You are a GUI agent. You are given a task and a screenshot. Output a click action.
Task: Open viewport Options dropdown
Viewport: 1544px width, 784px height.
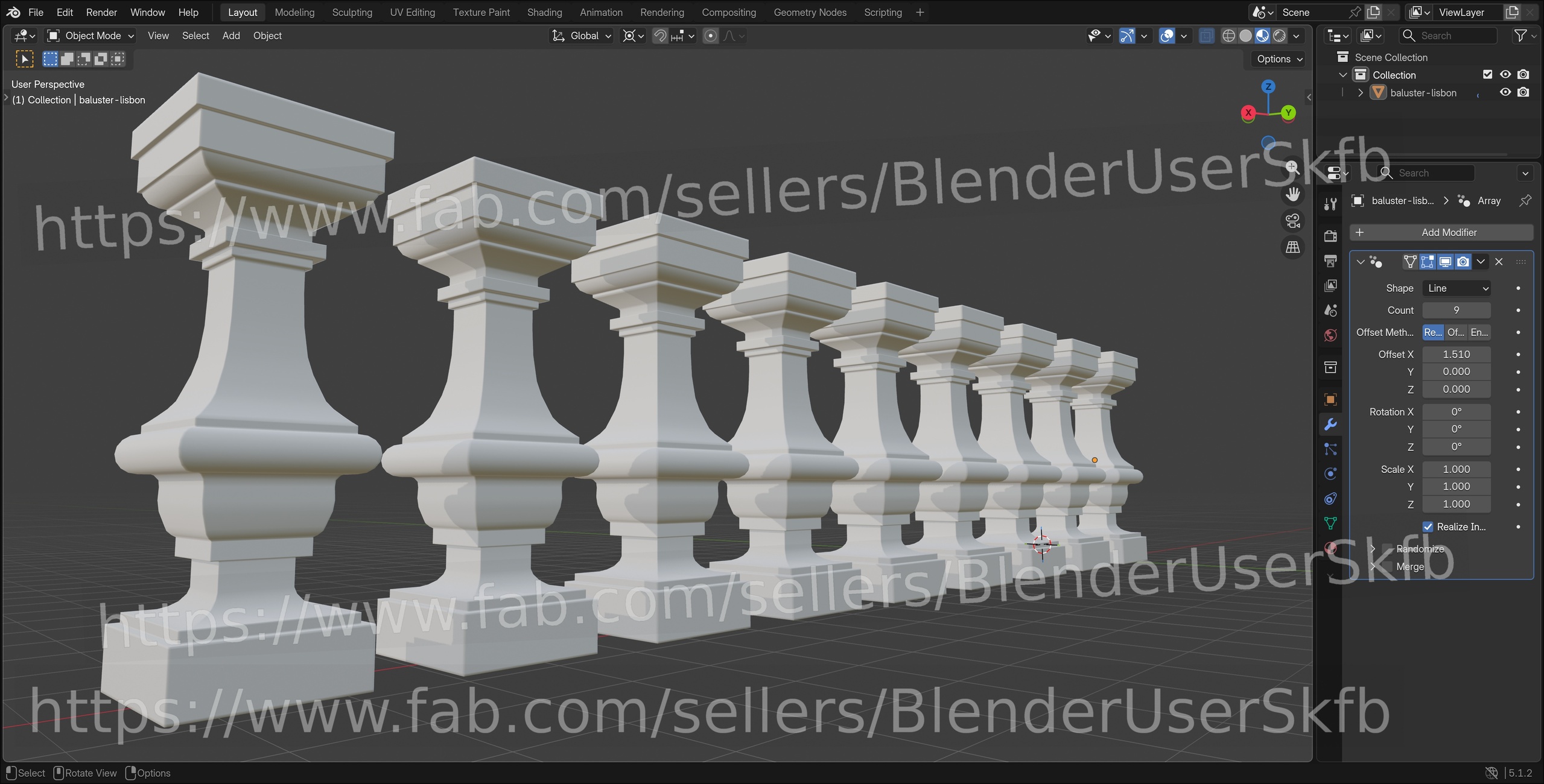(x=1280, y=59)
